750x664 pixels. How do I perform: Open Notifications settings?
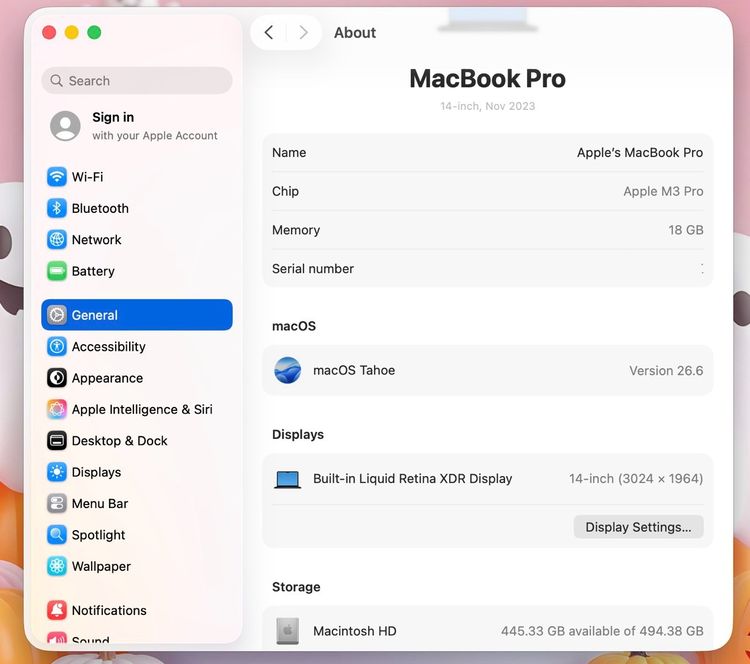point(137,610)
